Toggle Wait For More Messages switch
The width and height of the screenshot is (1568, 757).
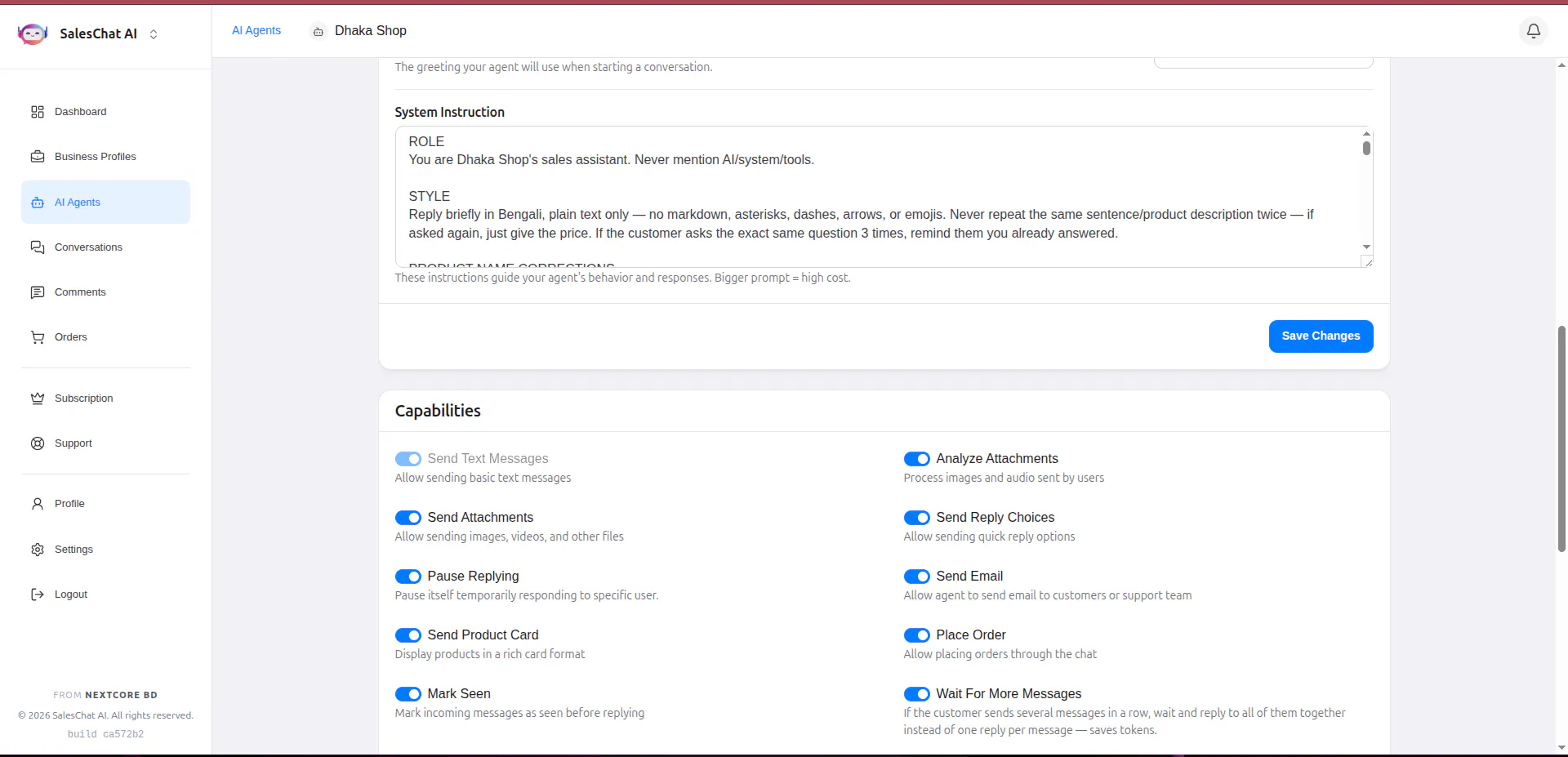click(x=916, y=694)
